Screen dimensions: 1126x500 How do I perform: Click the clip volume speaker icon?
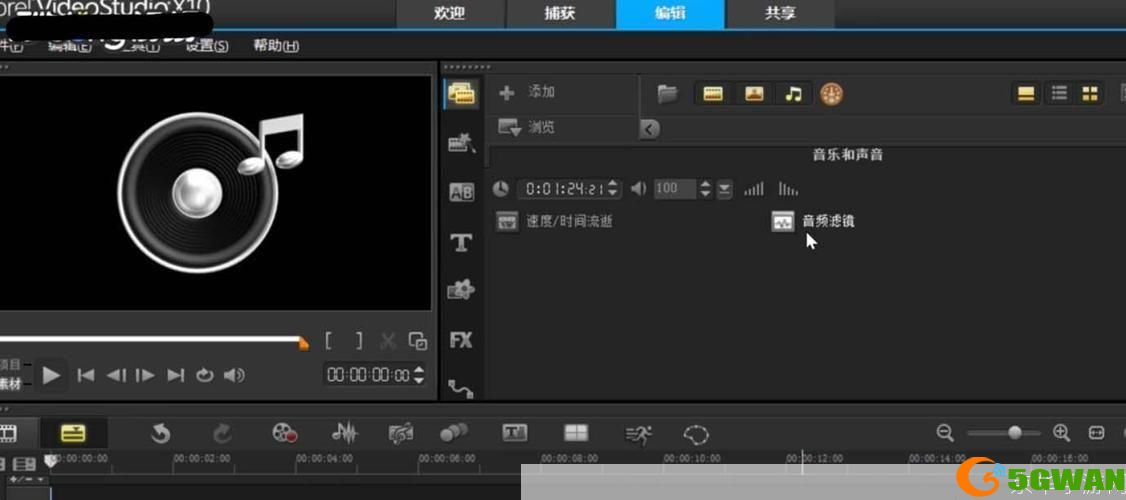tap(638, 189)
